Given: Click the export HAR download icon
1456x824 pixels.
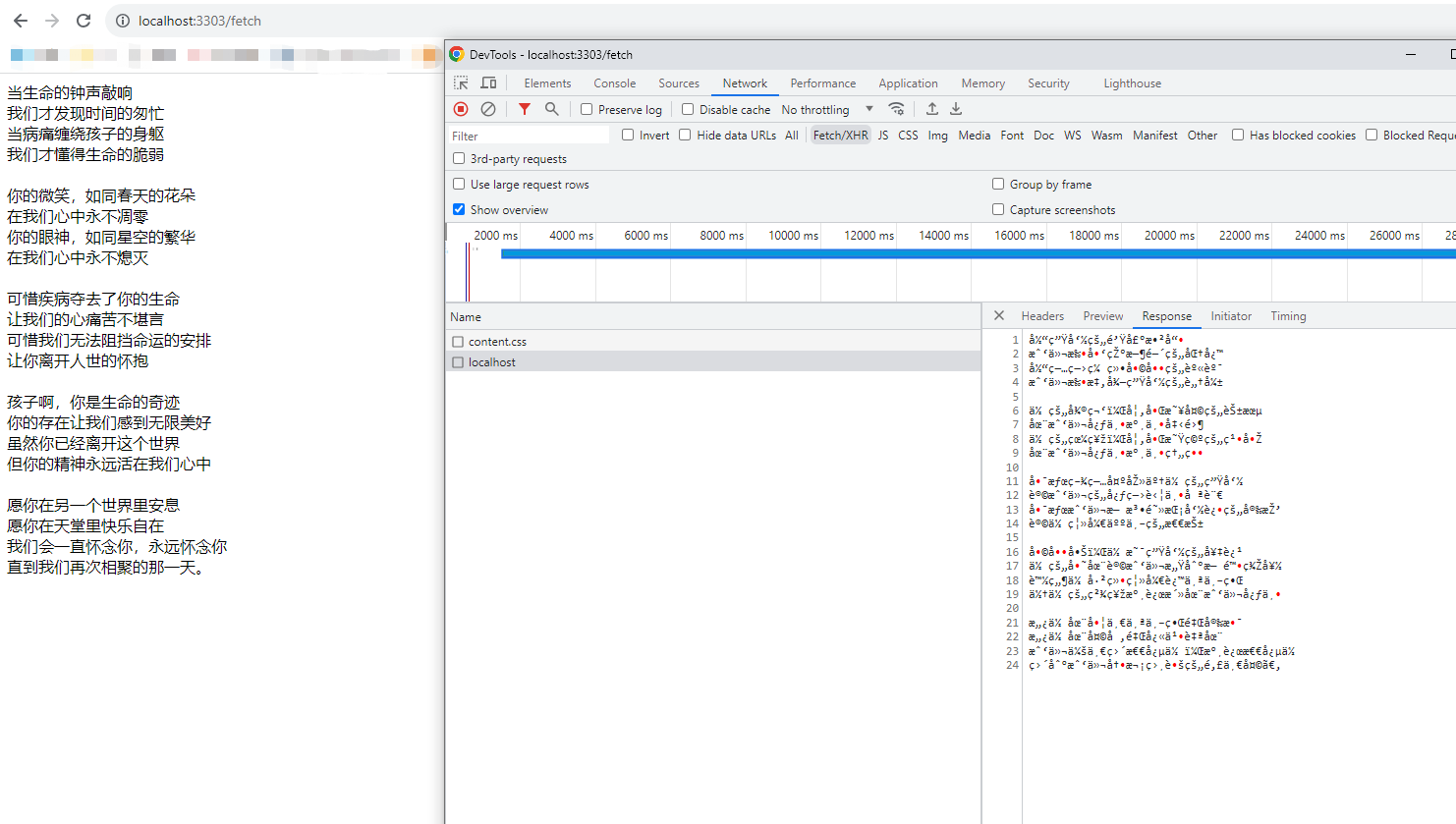Looking at the screenshot, I should 956,109.
